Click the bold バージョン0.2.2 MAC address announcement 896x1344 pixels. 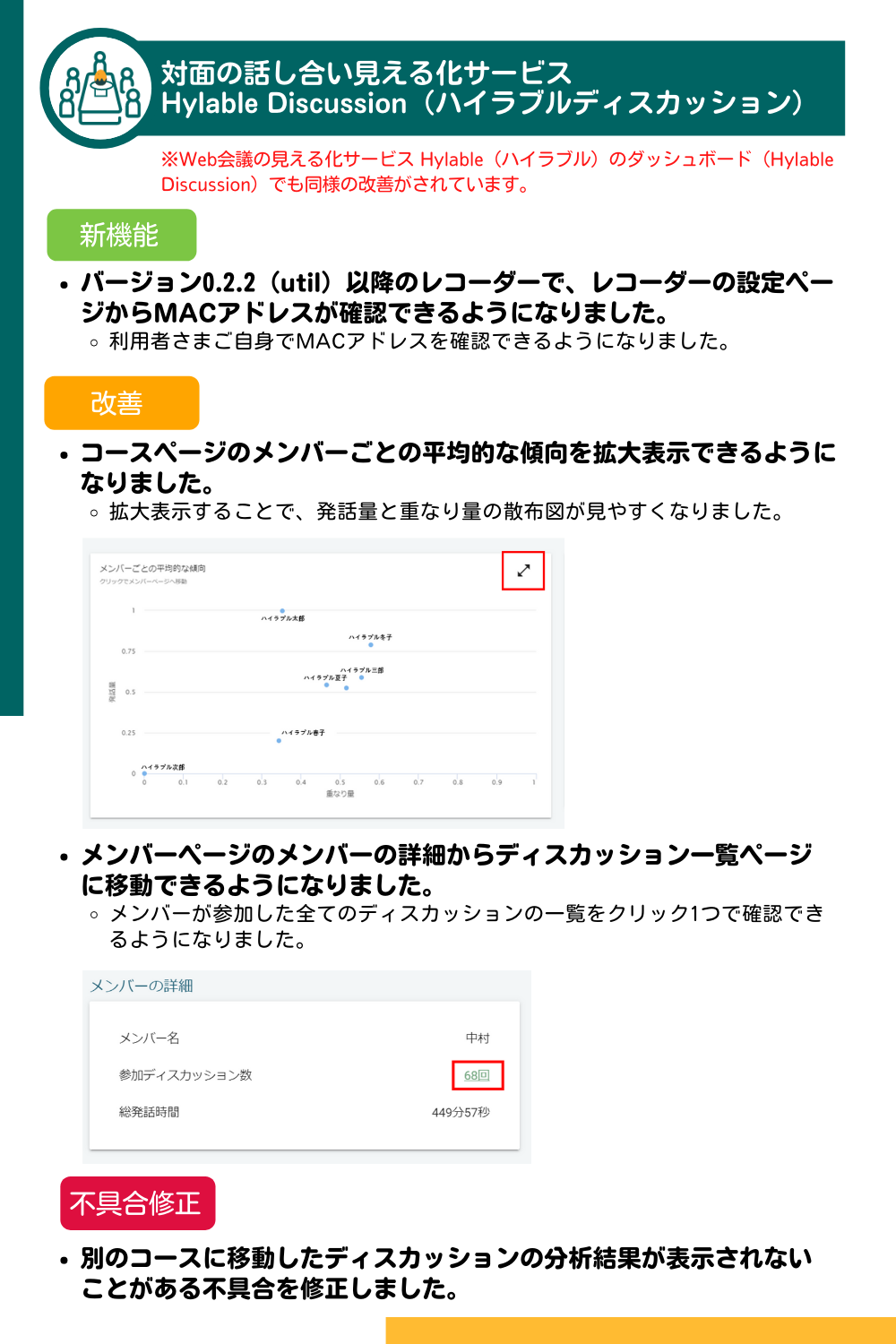point(458,297)
